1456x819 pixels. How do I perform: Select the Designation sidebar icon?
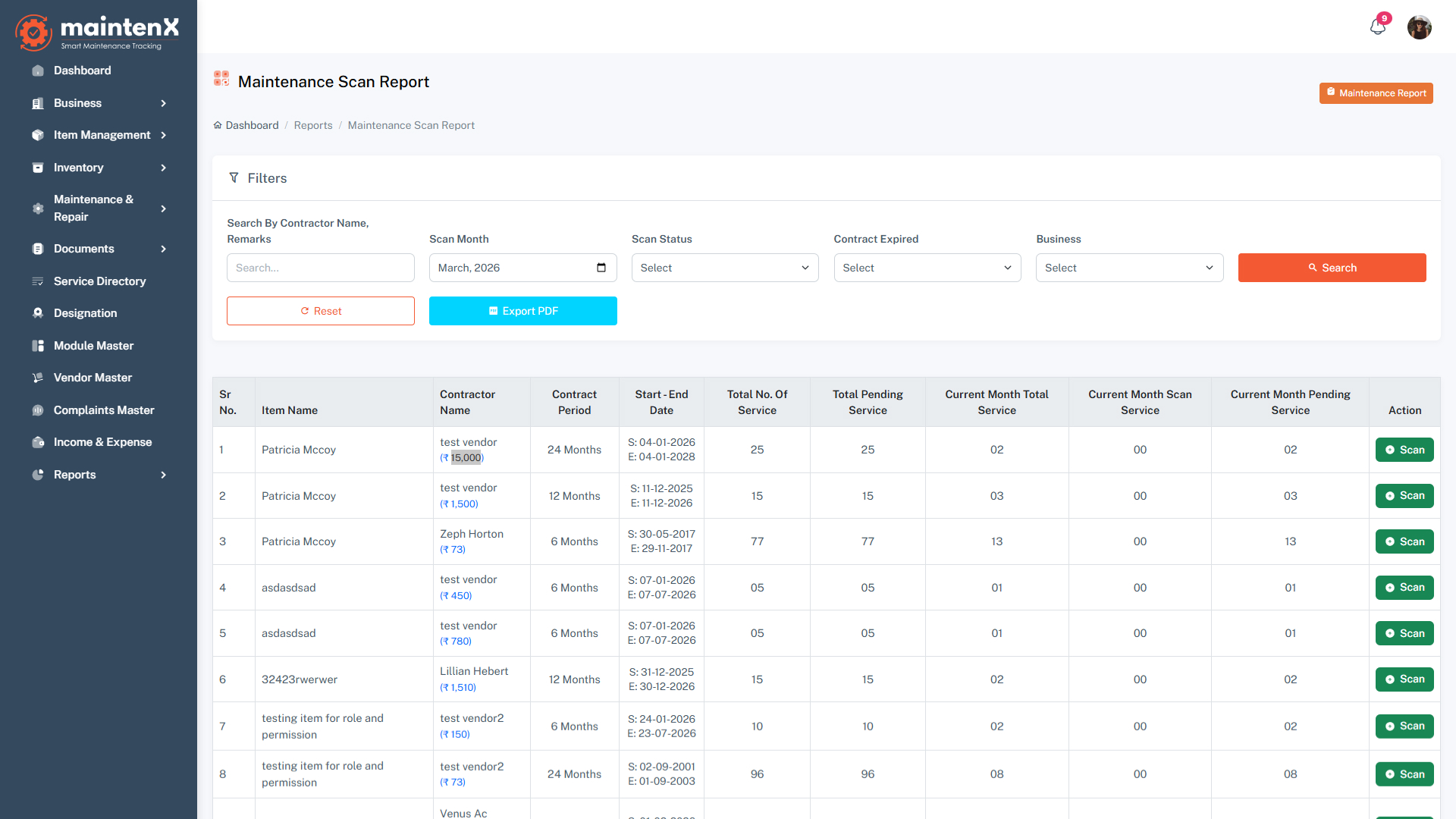pyautogui.click(x=38, y=312)
